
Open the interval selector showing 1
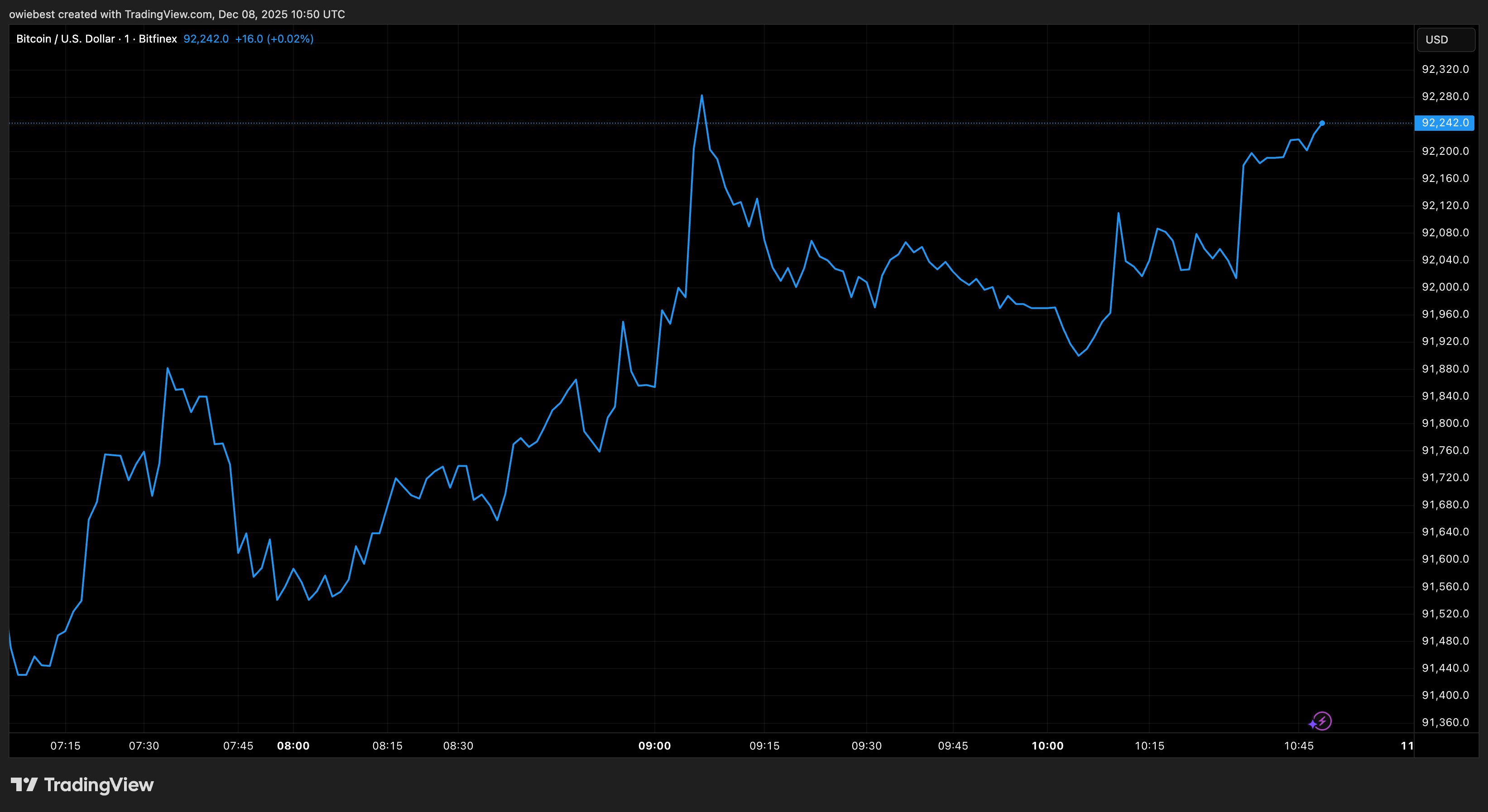(126, 38)
